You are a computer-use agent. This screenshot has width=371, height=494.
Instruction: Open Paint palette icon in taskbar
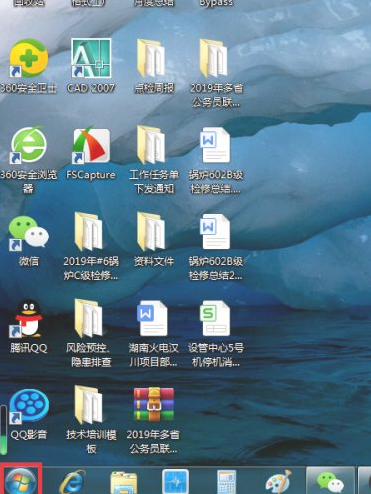[278, 482]
